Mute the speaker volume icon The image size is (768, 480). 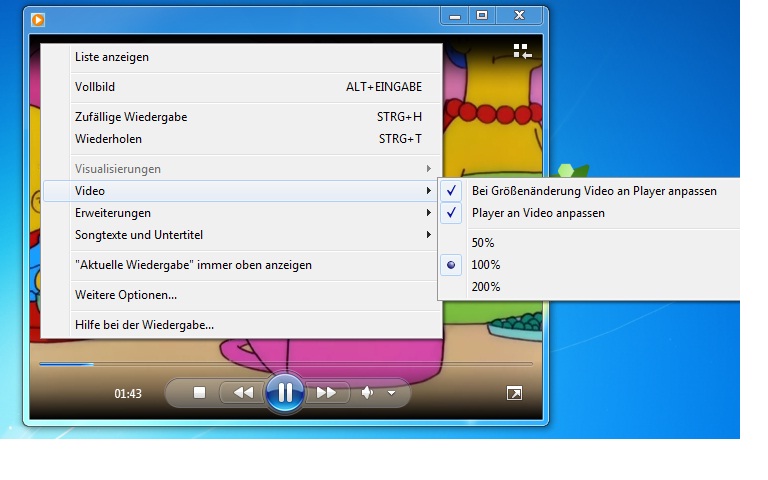click(367, 393)
